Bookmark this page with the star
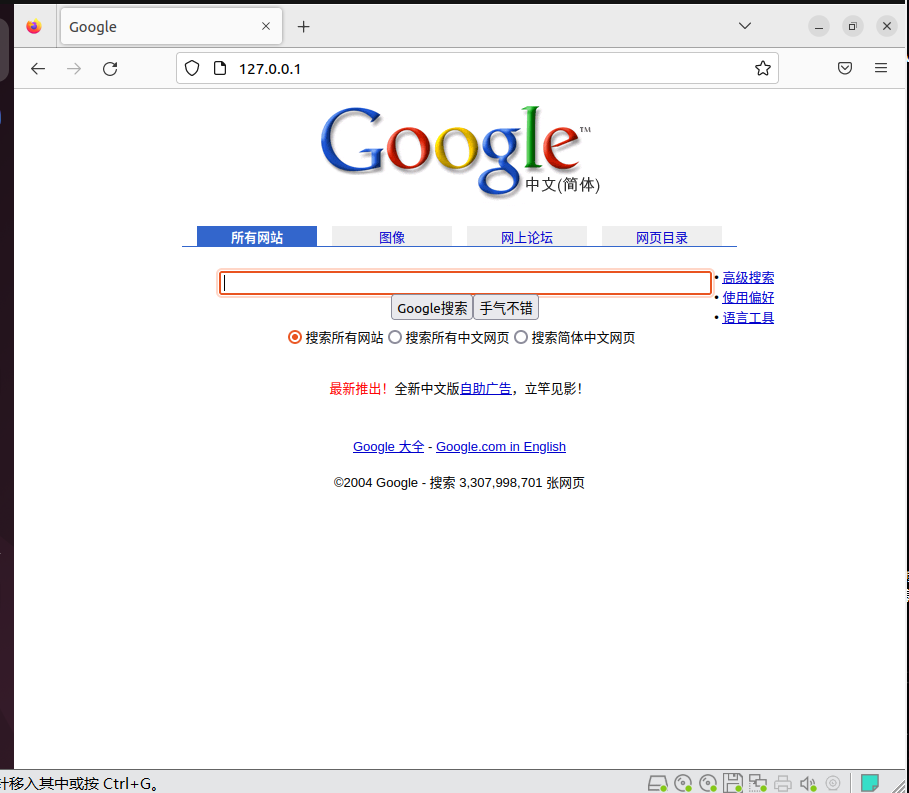Image resolution: width=909 pixels, height=793 pixels. [x=762, y=68]
